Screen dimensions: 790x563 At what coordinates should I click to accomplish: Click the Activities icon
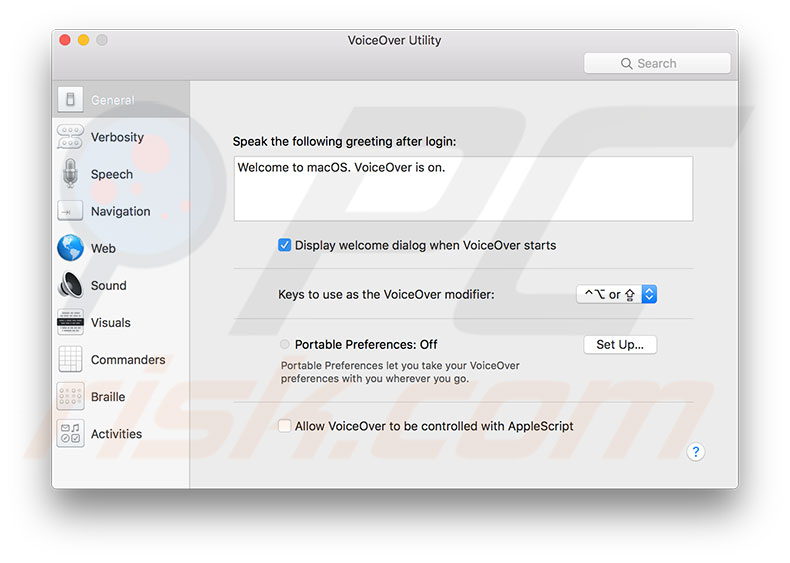71,433
